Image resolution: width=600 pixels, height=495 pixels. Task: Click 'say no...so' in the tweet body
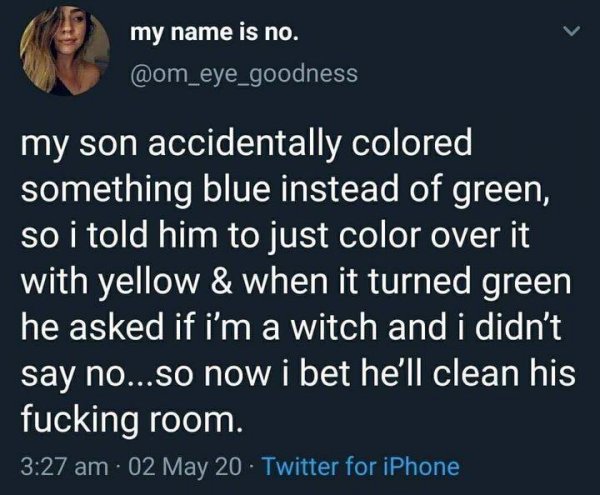[x=109, y=376]
